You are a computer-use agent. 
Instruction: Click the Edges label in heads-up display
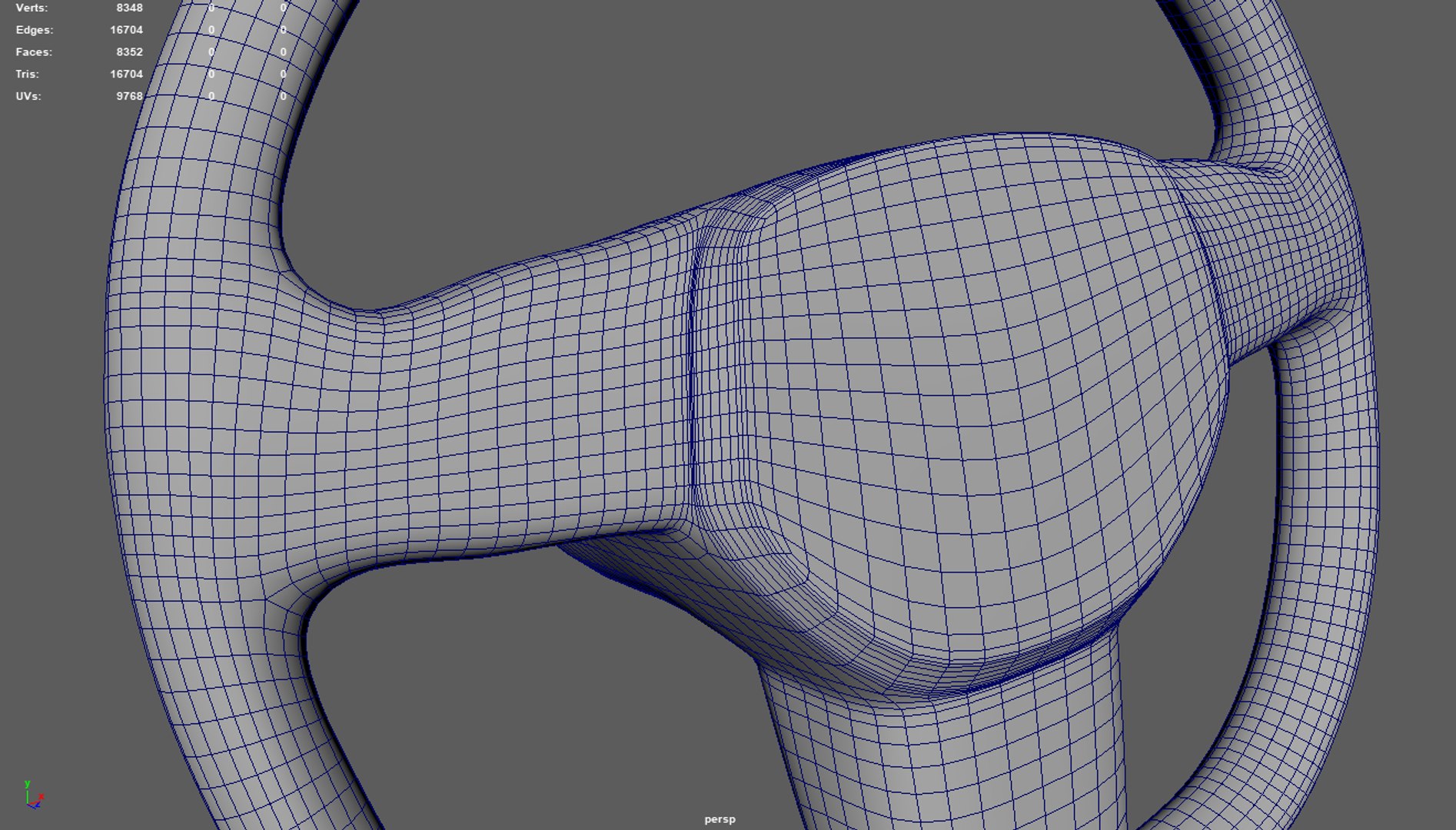coord(35,30)
